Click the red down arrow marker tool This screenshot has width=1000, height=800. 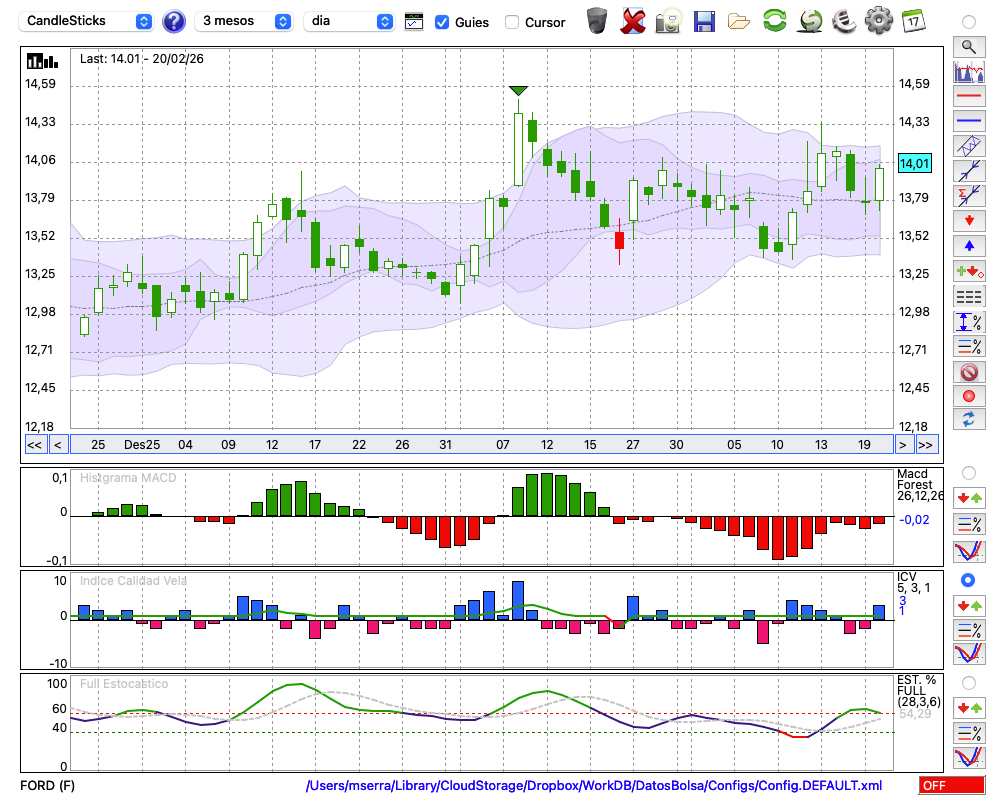tap(968, 219)
